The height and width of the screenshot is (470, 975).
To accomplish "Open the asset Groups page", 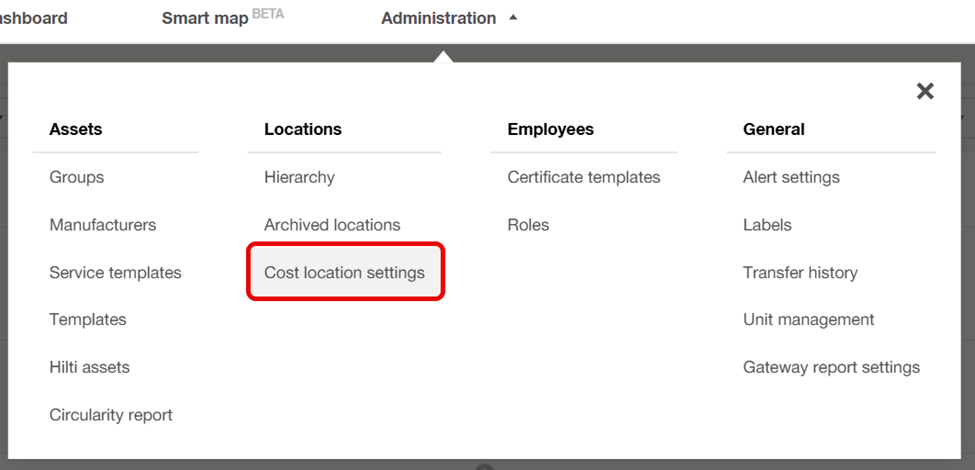I will [x=76, y=177].
